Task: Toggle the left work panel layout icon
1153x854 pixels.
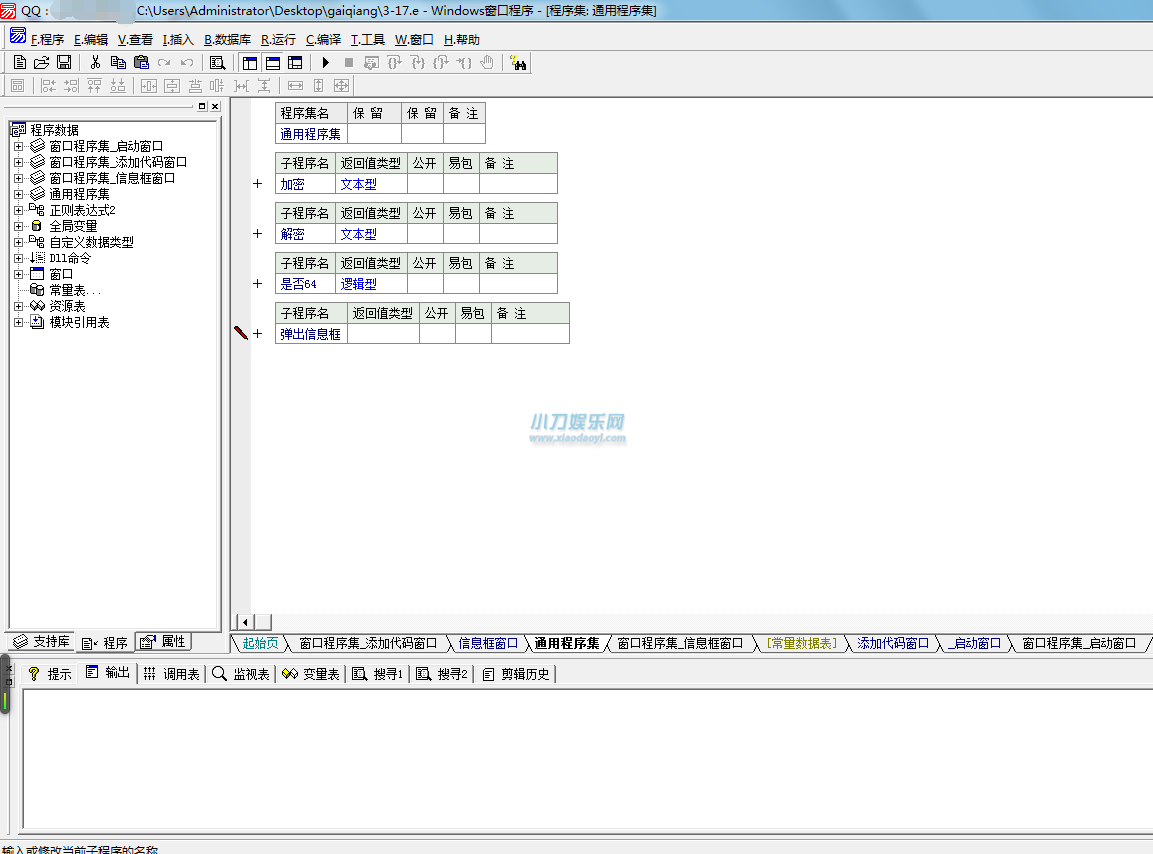Action: tap(250, 63)
